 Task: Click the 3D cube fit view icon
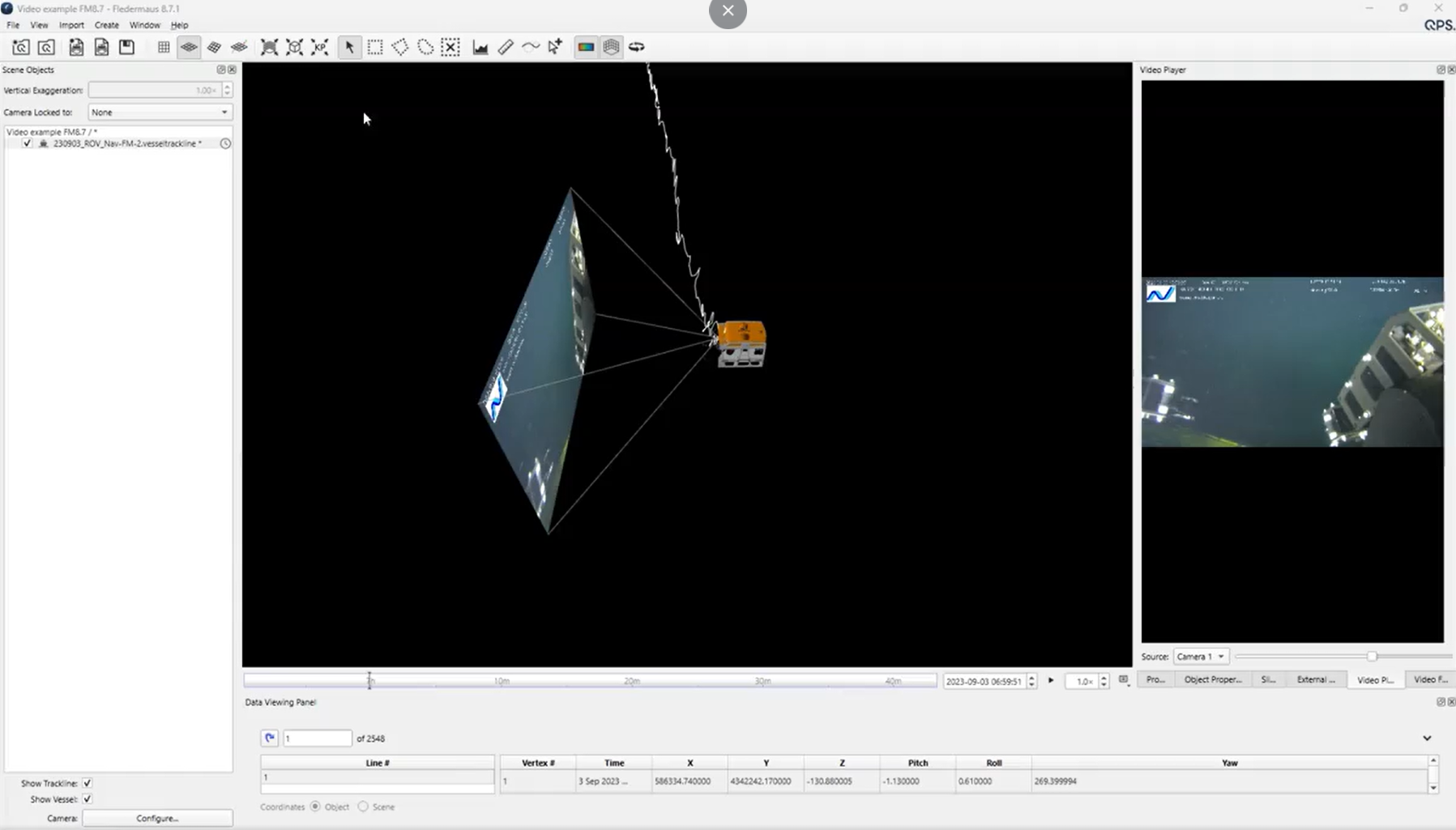pos(295,47)
